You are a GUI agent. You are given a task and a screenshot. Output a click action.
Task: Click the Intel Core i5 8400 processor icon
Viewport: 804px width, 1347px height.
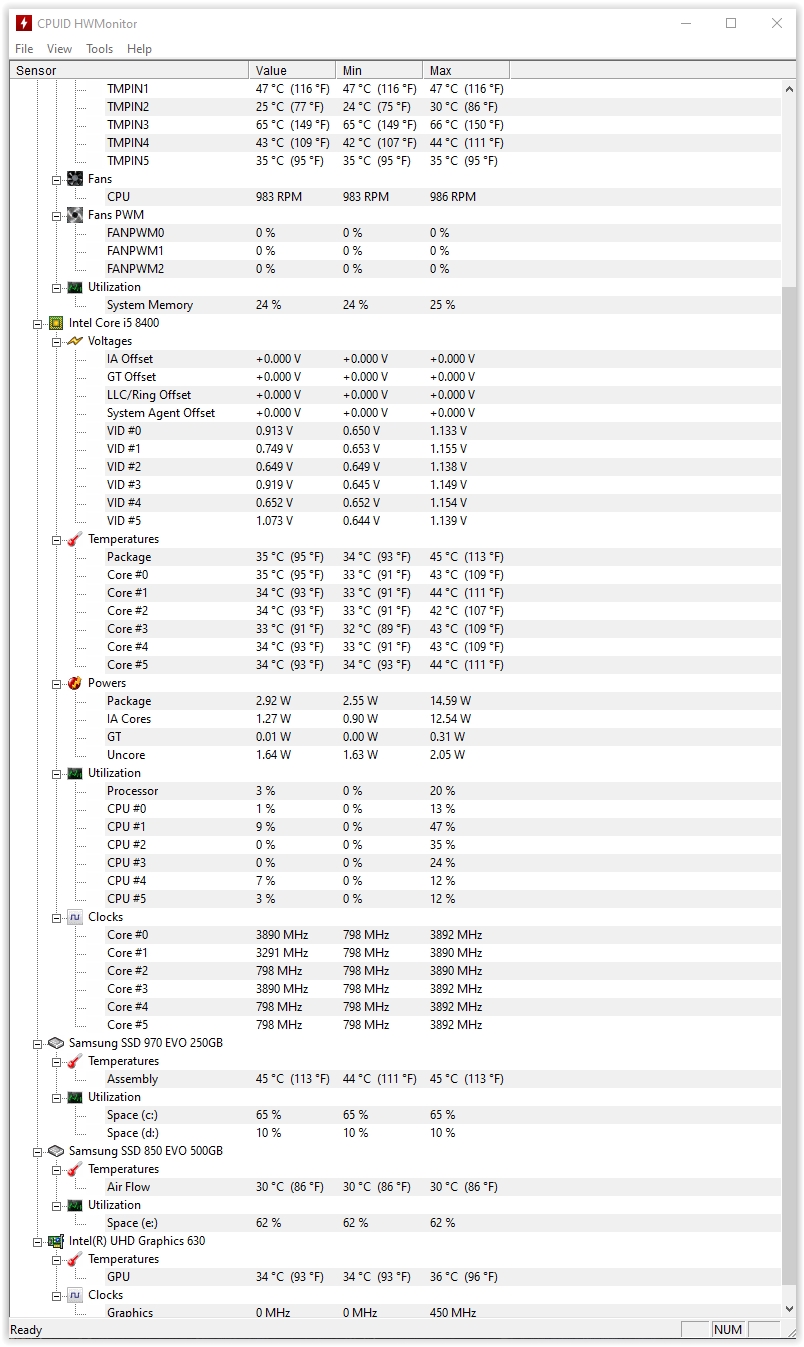coord(56,323)
